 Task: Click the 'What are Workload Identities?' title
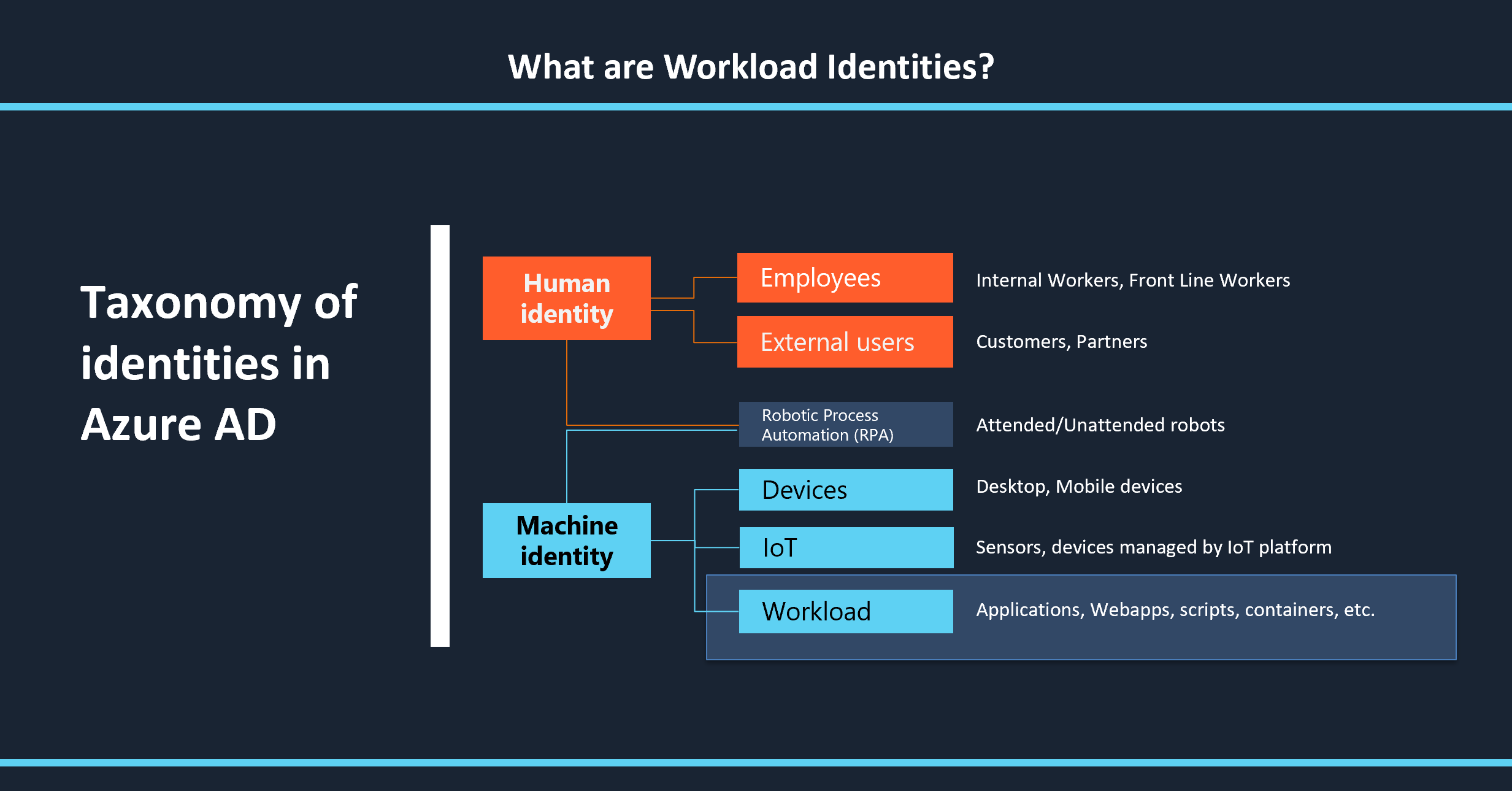click(x=751, y=66)
